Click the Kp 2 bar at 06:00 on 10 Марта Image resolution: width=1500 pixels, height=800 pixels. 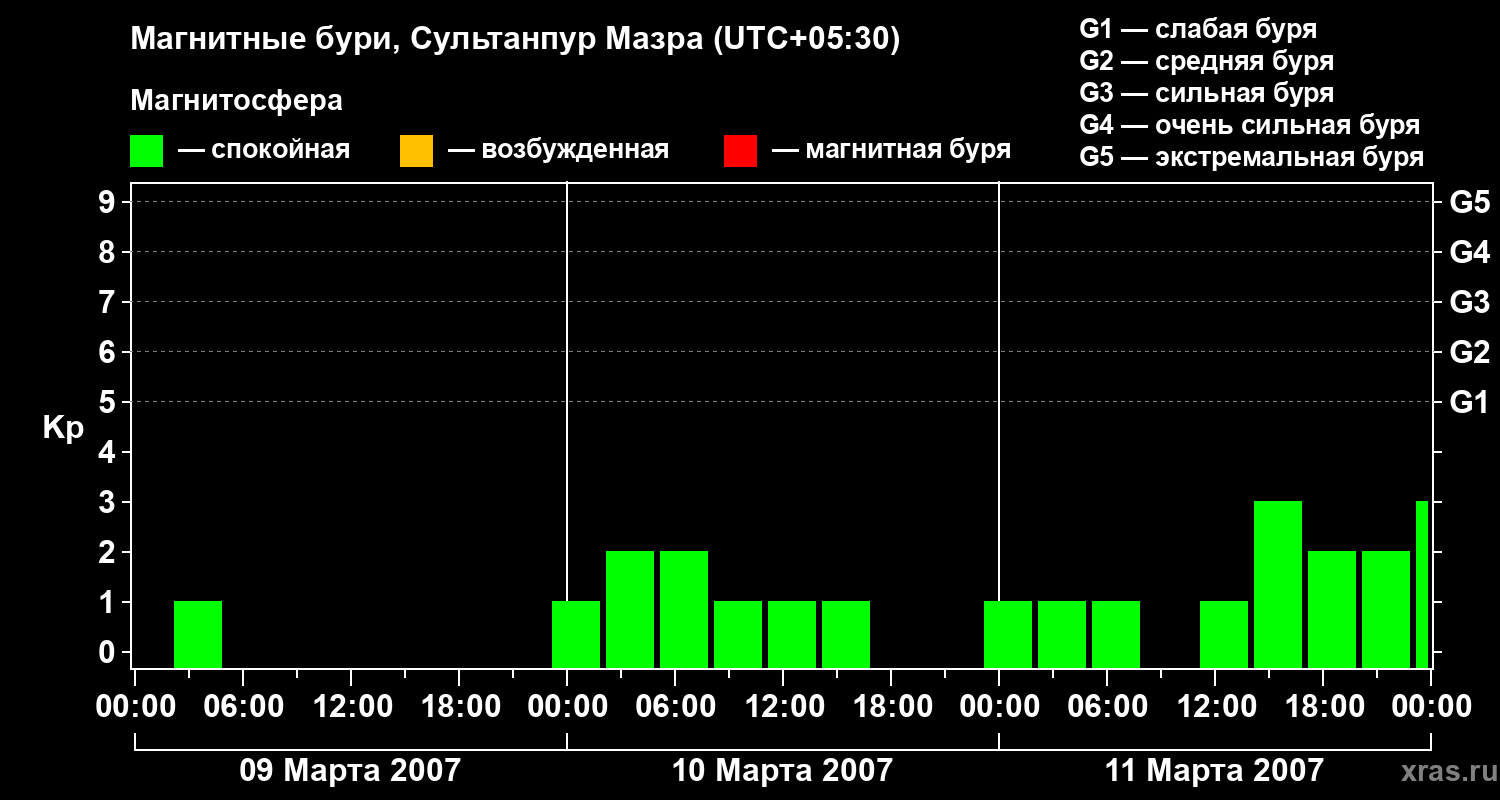click(684, 609)
